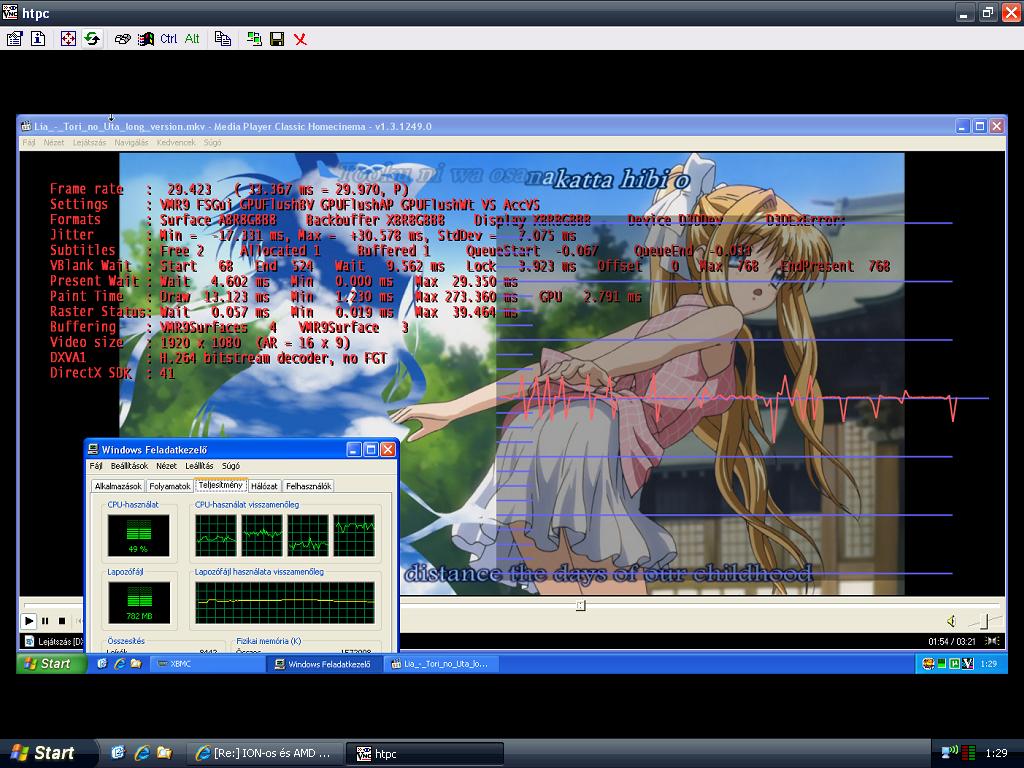Viewport: 1024px width, 768px height.
Task: Switch to Felhasználók tab
Action: point(308,486)
